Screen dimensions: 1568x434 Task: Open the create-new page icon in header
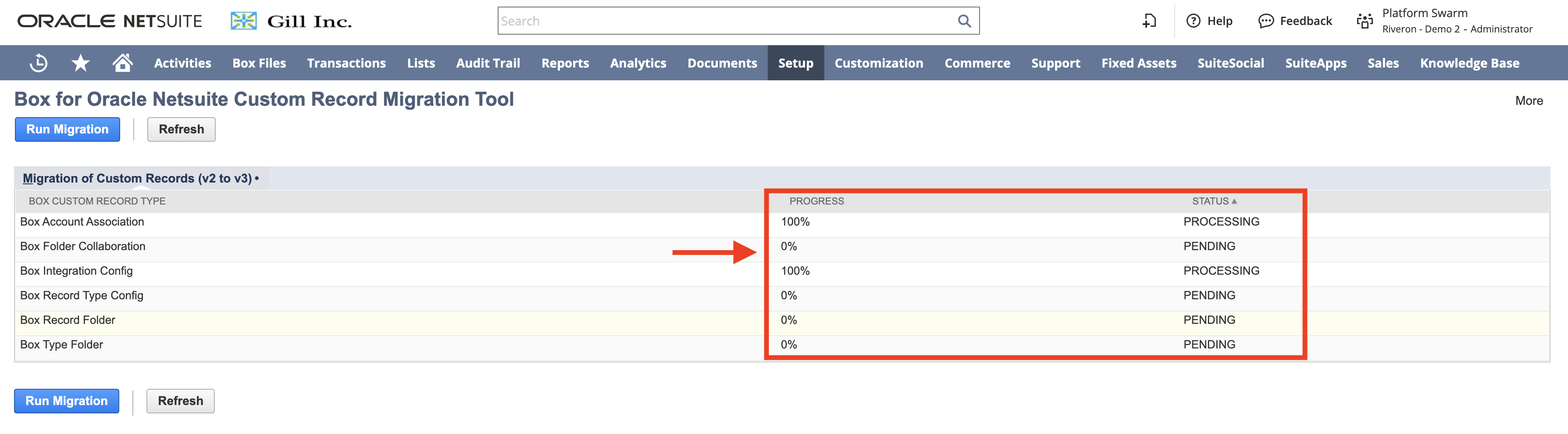tap(1149, 21)
